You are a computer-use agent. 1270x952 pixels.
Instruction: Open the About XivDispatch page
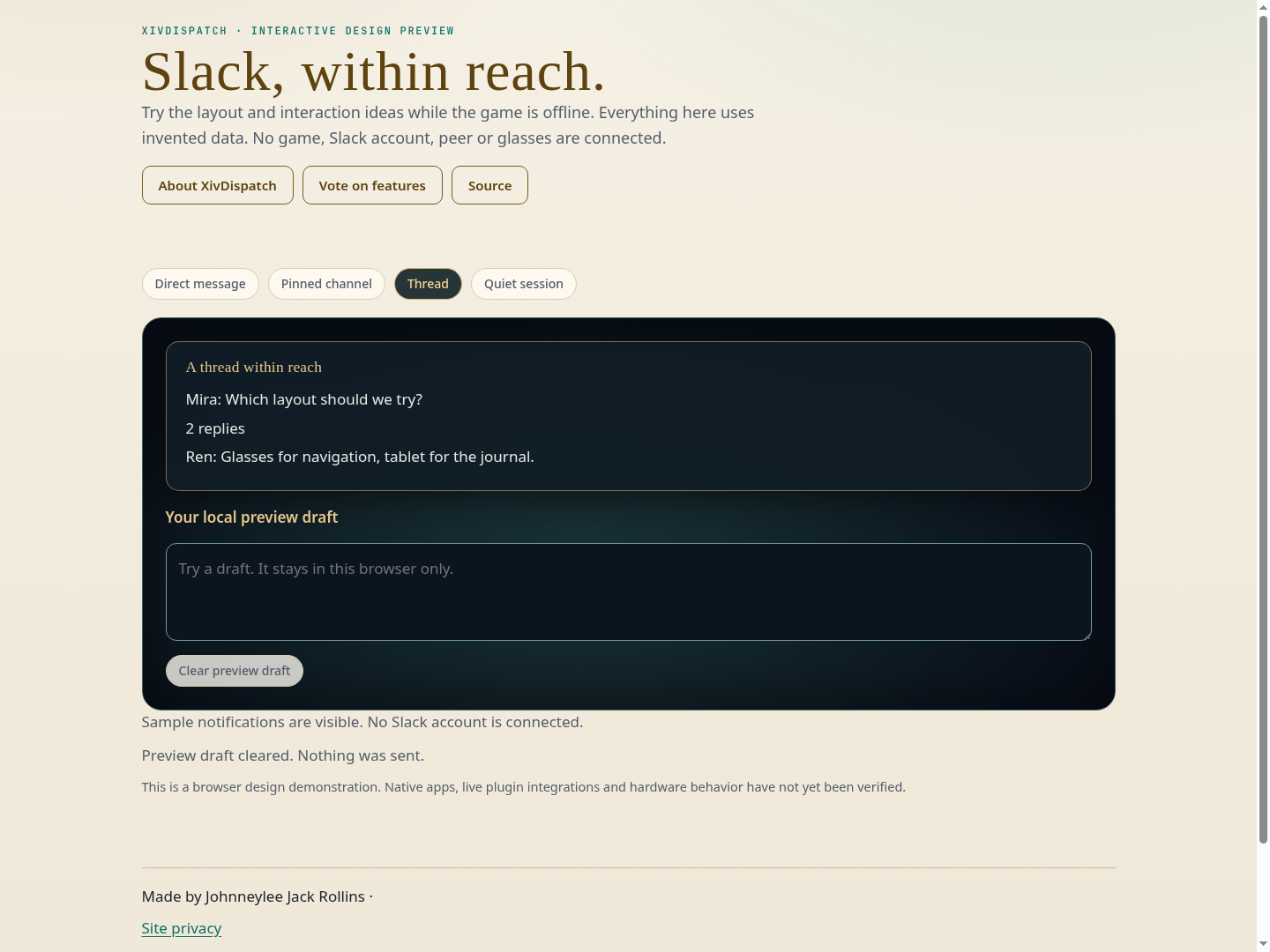tap(217, 185)
